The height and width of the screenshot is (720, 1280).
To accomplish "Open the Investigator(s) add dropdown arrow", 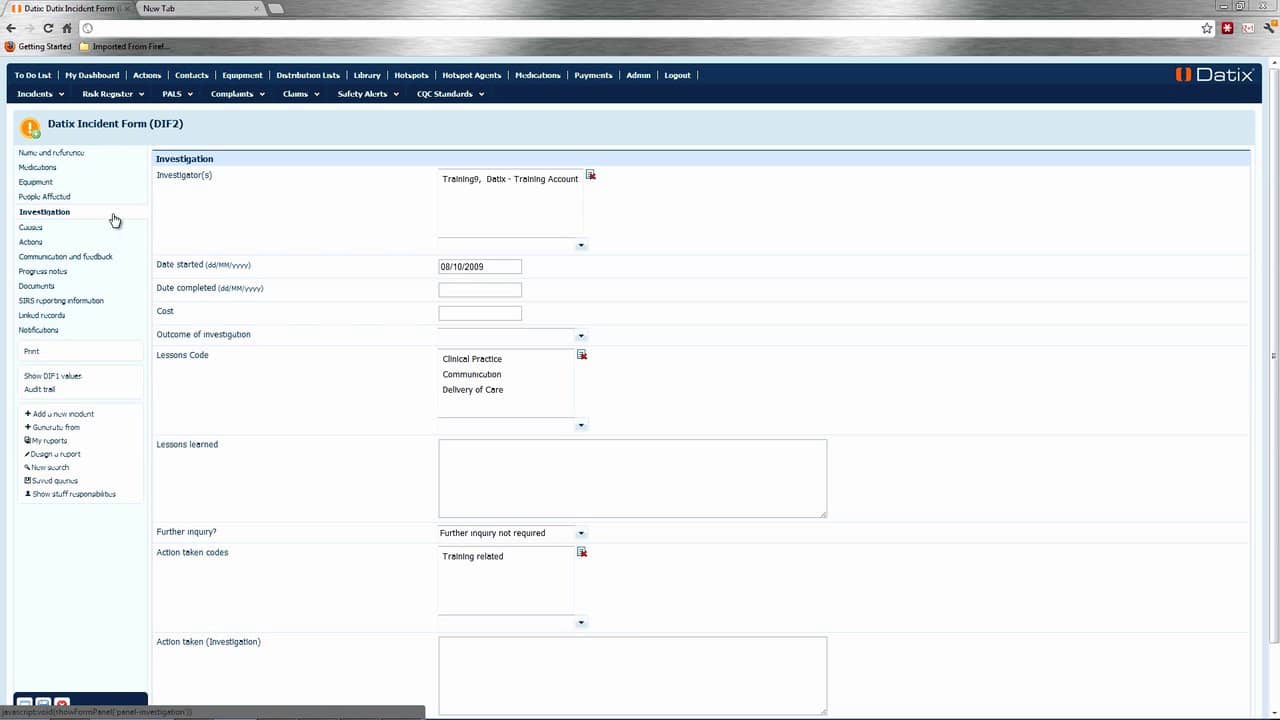I will pos(581,245).
